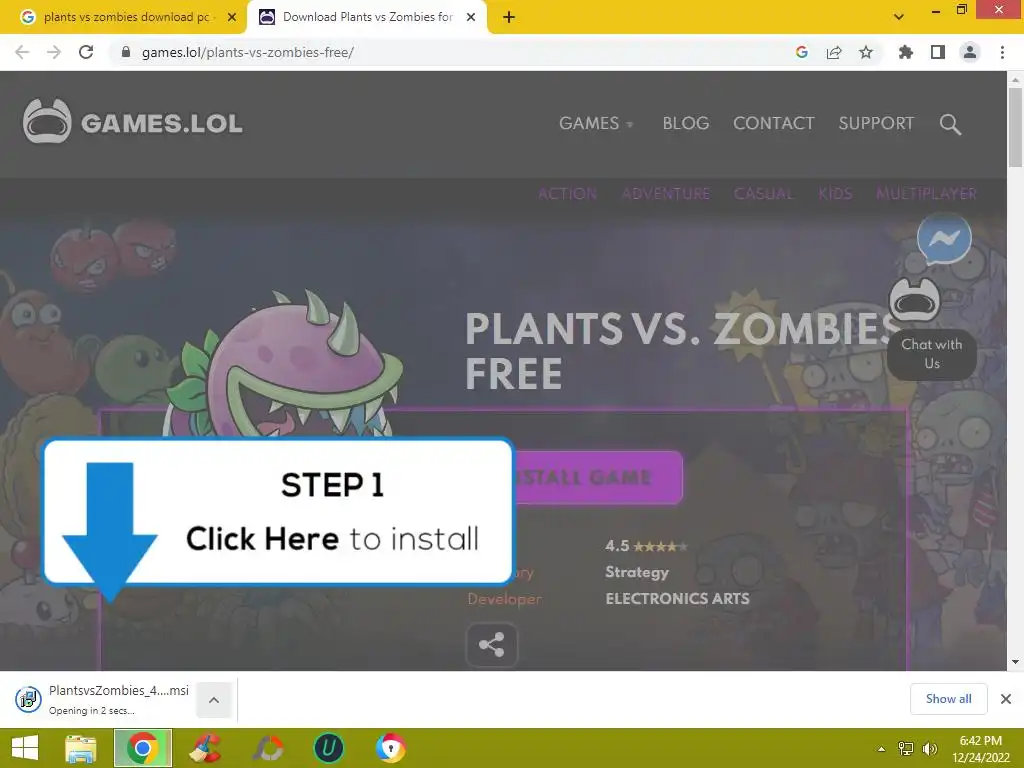Click the INSTALL GAME button

(598, 477)
